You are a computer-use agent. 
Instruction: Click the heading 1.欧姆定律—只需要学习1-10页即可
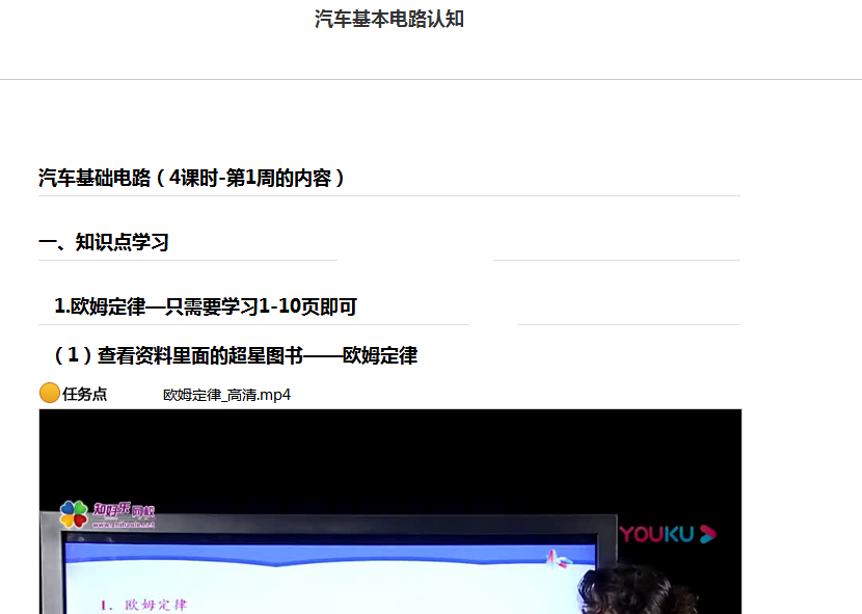205,306
